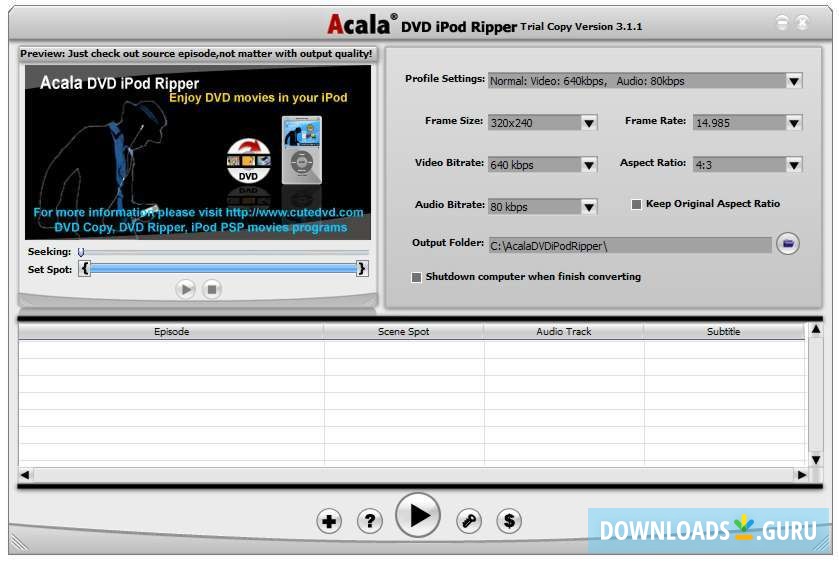839x563 pixels.
Task: Open help via question mark icon
Action: point(370,521)
